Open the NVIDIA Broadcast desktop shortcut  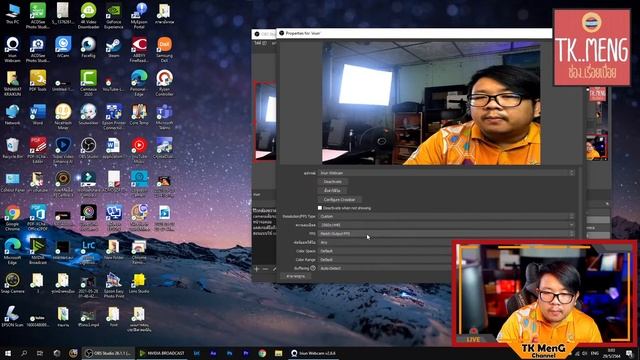pos(38,251)
